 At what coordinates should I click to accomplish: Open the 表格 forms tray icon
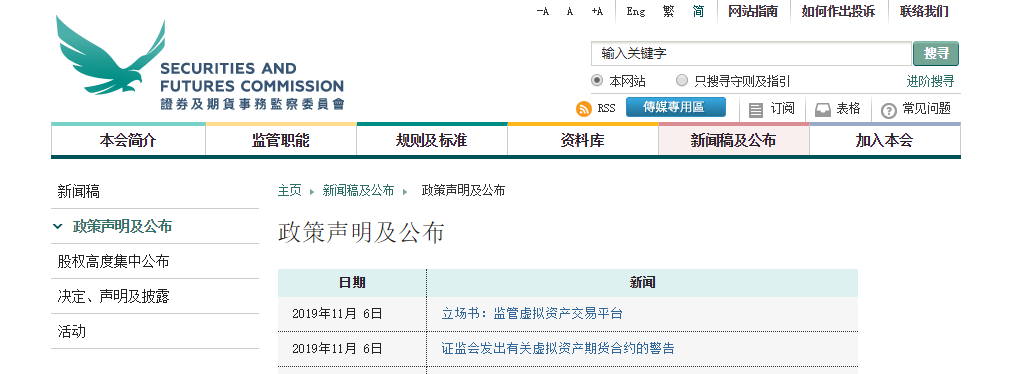(822, 110)
